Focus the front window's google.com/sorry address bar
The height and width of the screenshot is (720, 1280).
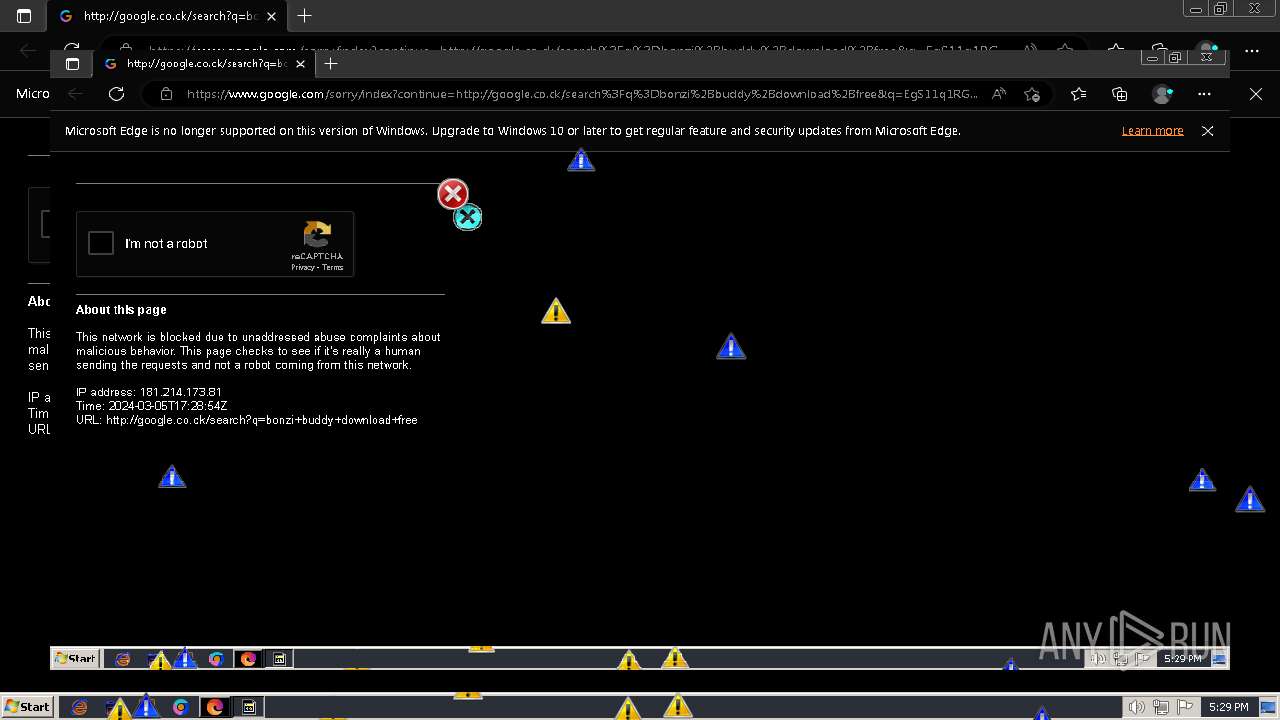pyautogui.click(x=583, y=94)
